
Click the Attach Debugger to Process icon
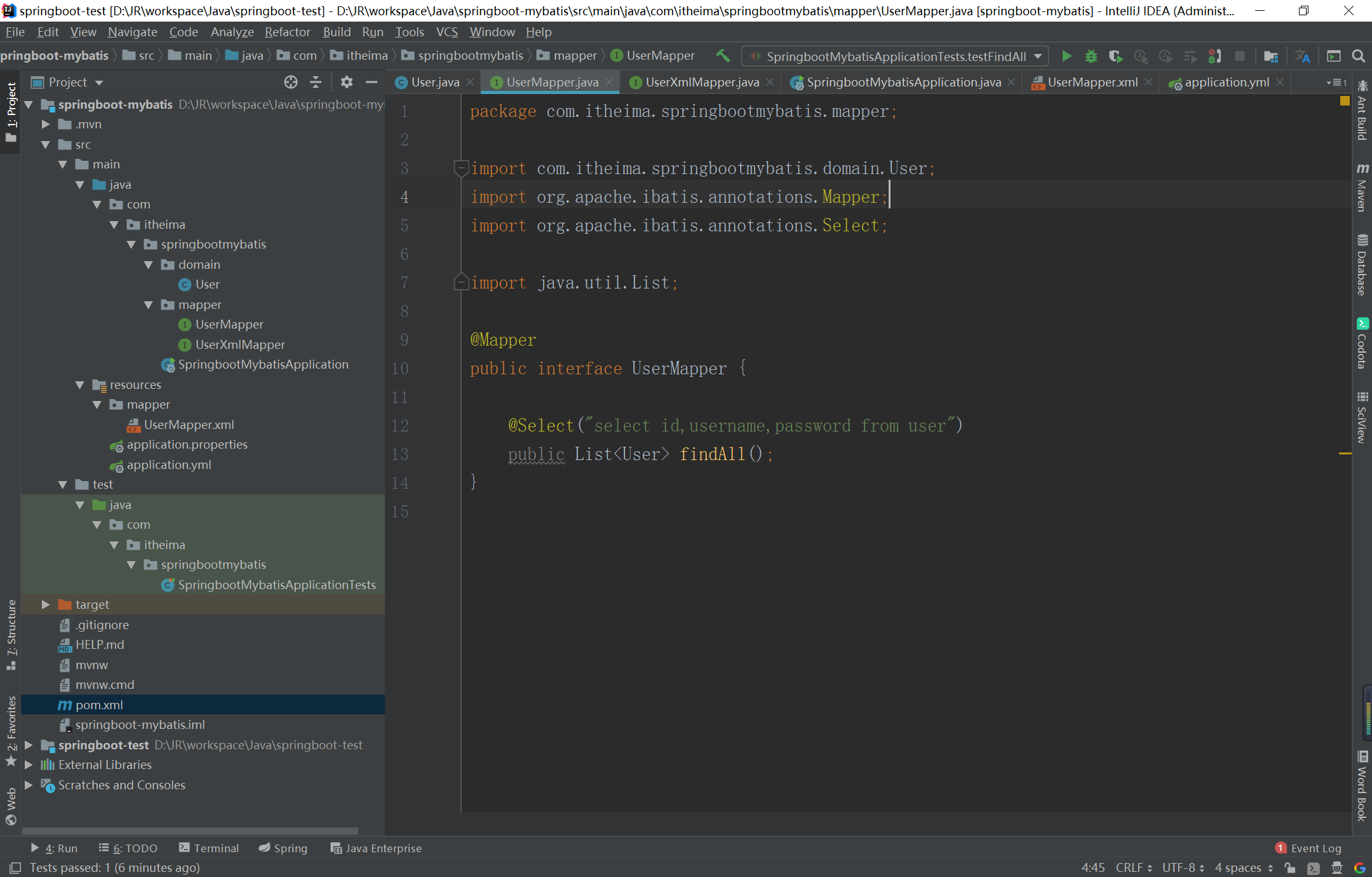(1214, 57)
